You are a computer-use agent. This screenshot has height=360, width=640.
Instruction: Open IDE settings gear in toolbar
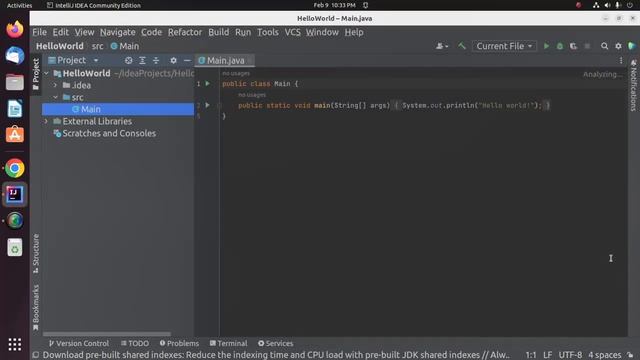tap(618, 46)
